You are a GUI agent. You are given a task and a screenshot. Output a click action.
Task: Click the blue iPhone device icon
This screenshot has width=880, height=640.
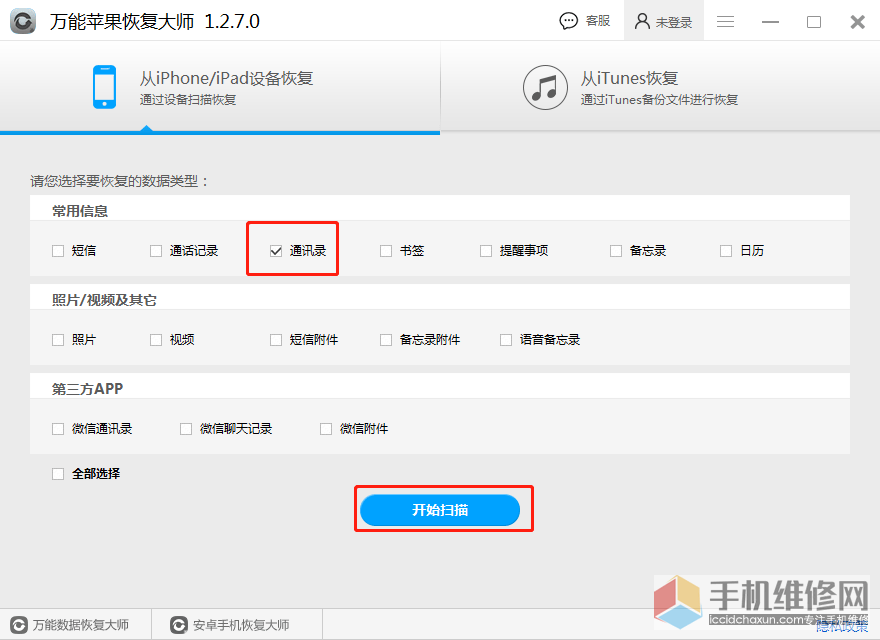[x=104, y=87]
